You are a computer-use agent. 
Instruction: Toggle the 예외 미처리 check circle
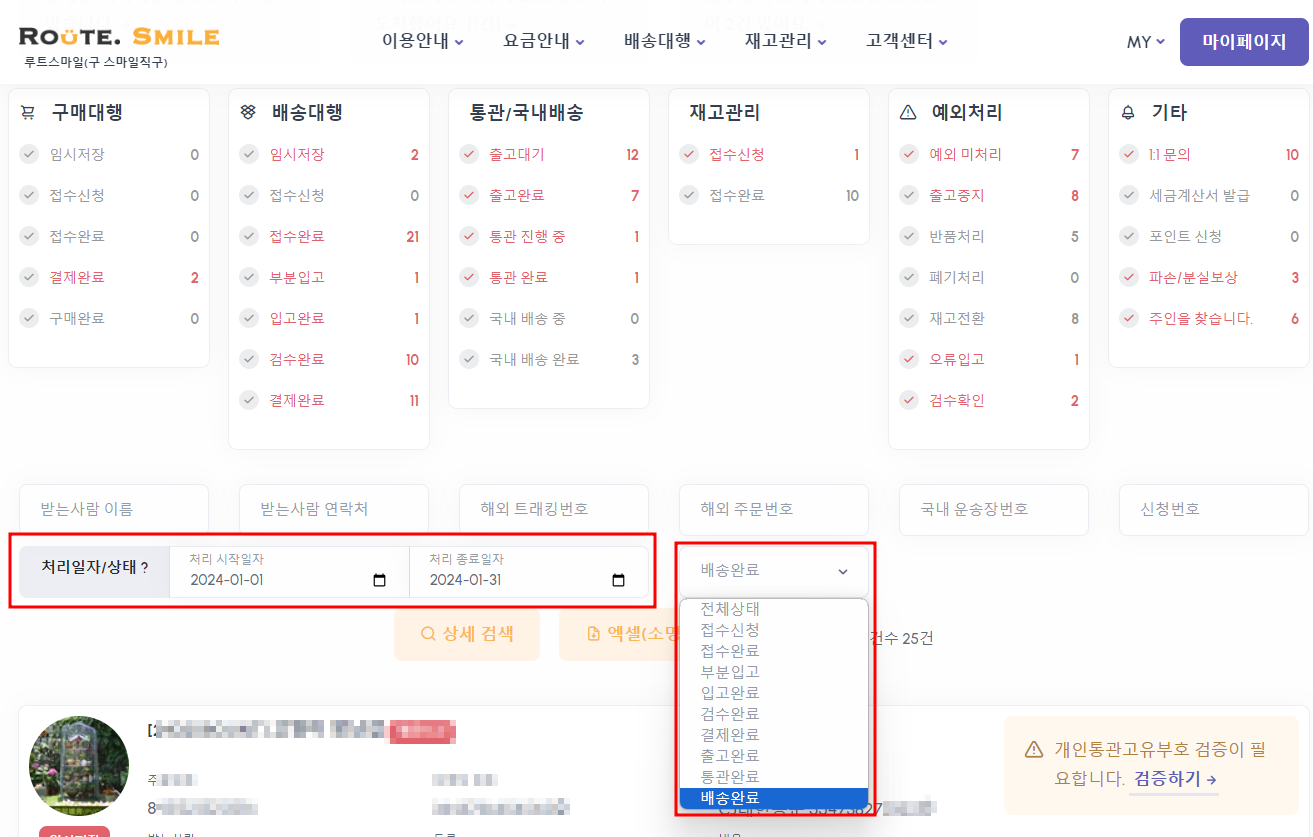coord(908,155)
